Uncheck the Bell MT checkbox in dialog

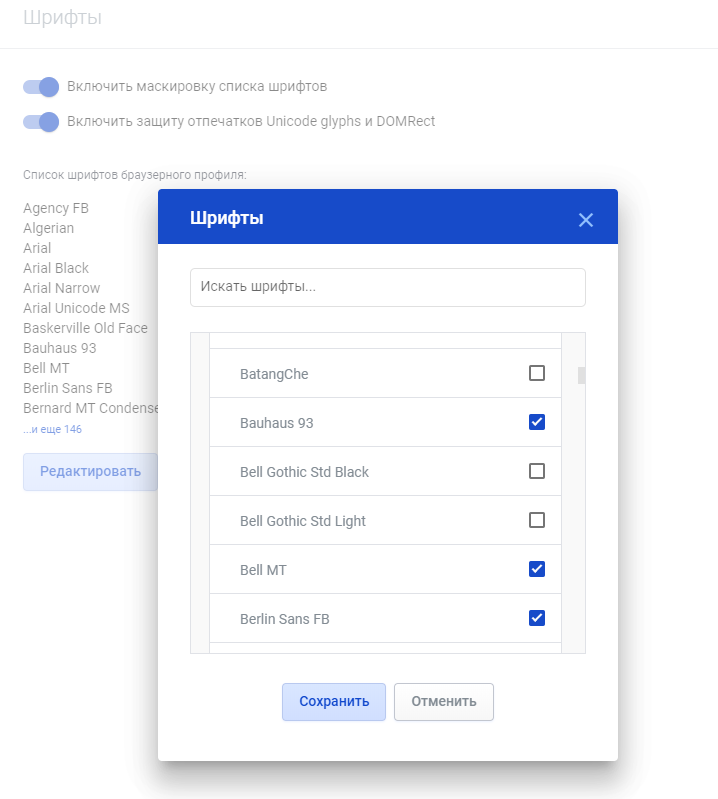[537, 569]
